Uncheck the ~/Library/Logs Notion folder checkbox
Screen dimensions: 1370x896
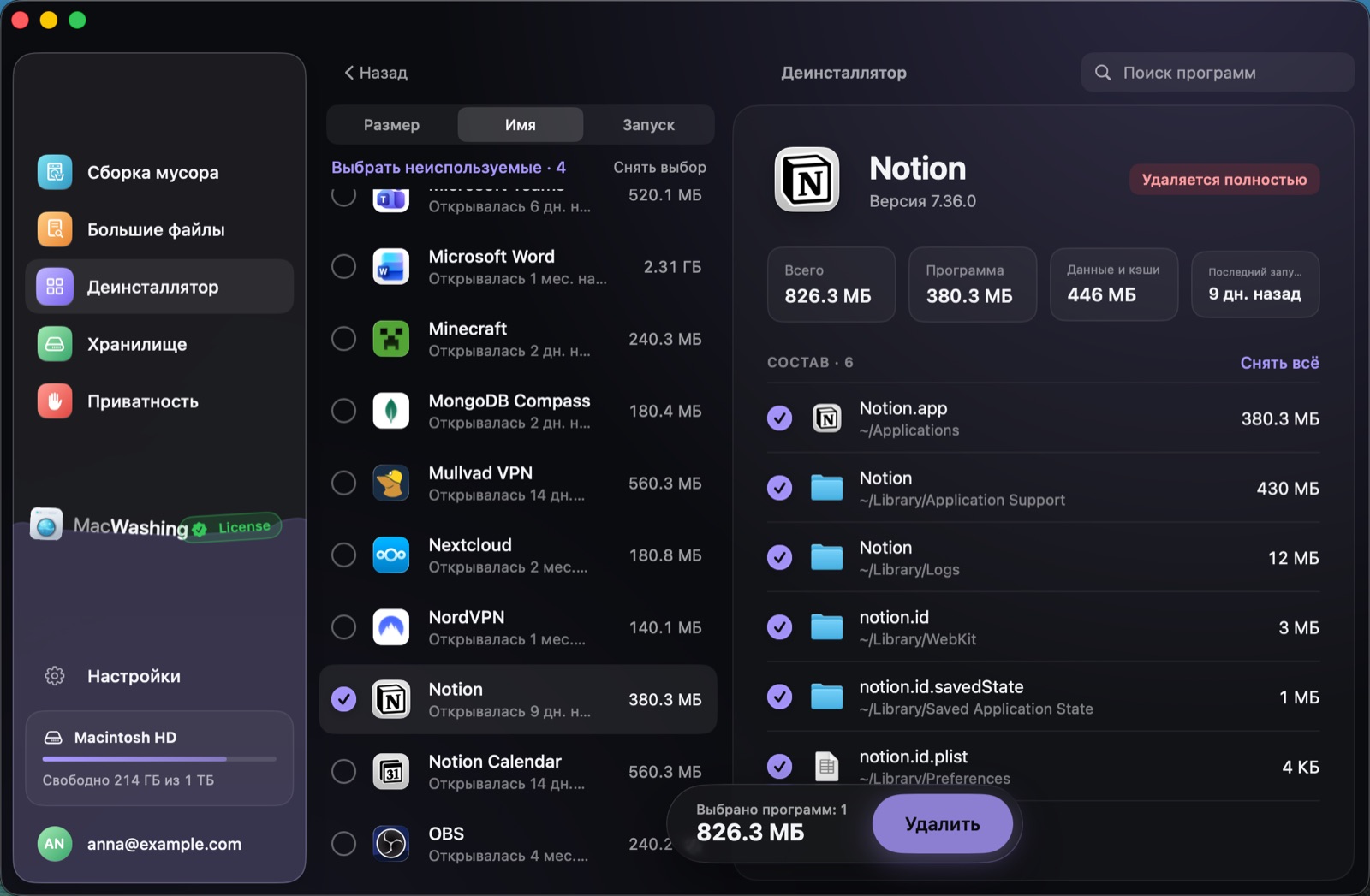(779, 557)
